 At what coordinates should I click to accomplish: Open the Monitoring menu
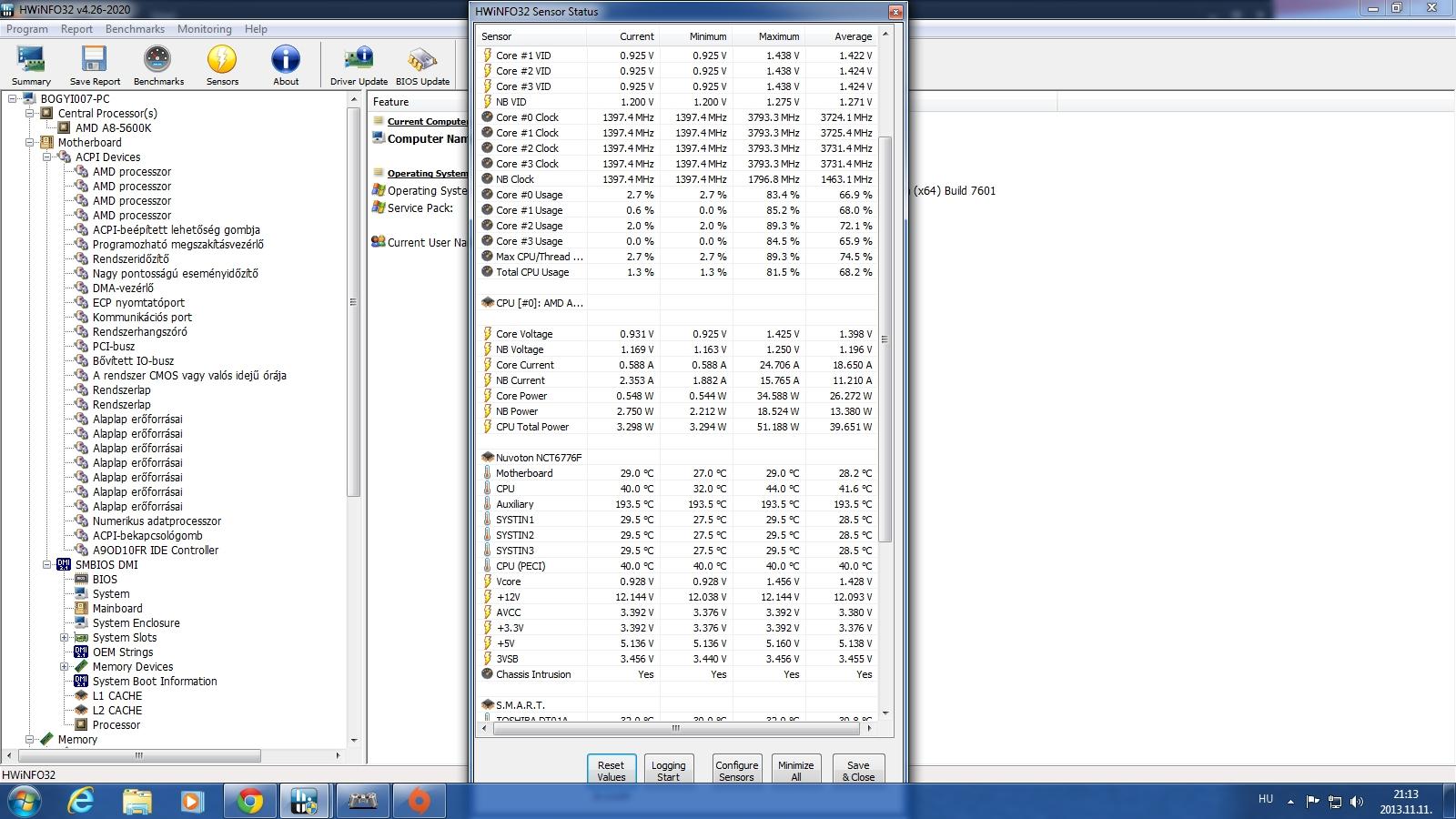[205, 29]
